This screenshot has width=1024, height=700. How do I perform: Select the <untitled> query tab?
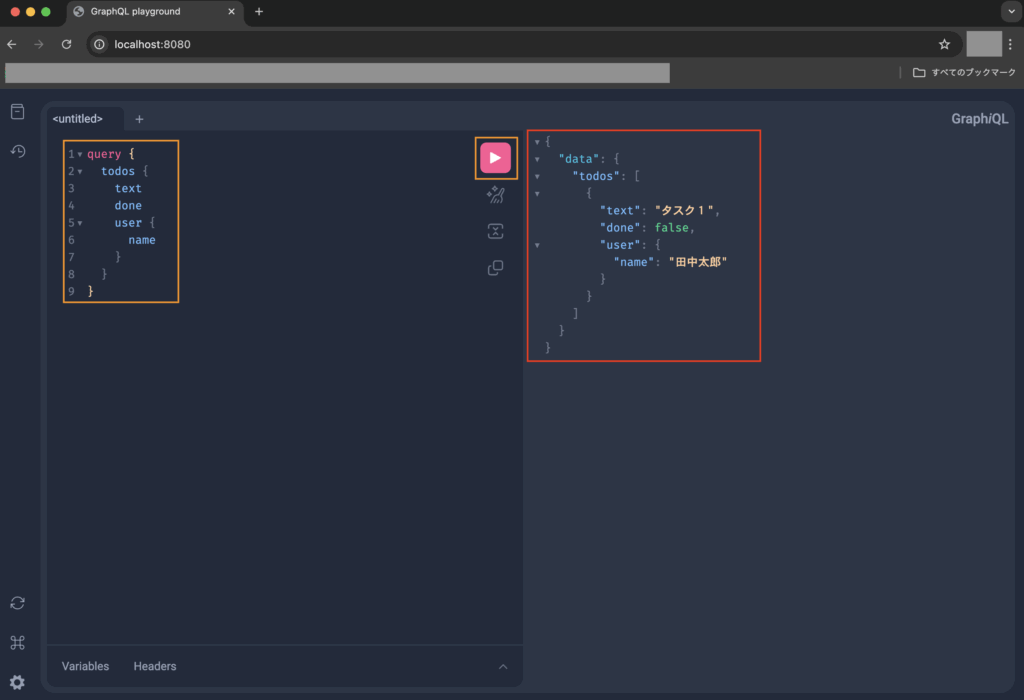pos(78,119)
